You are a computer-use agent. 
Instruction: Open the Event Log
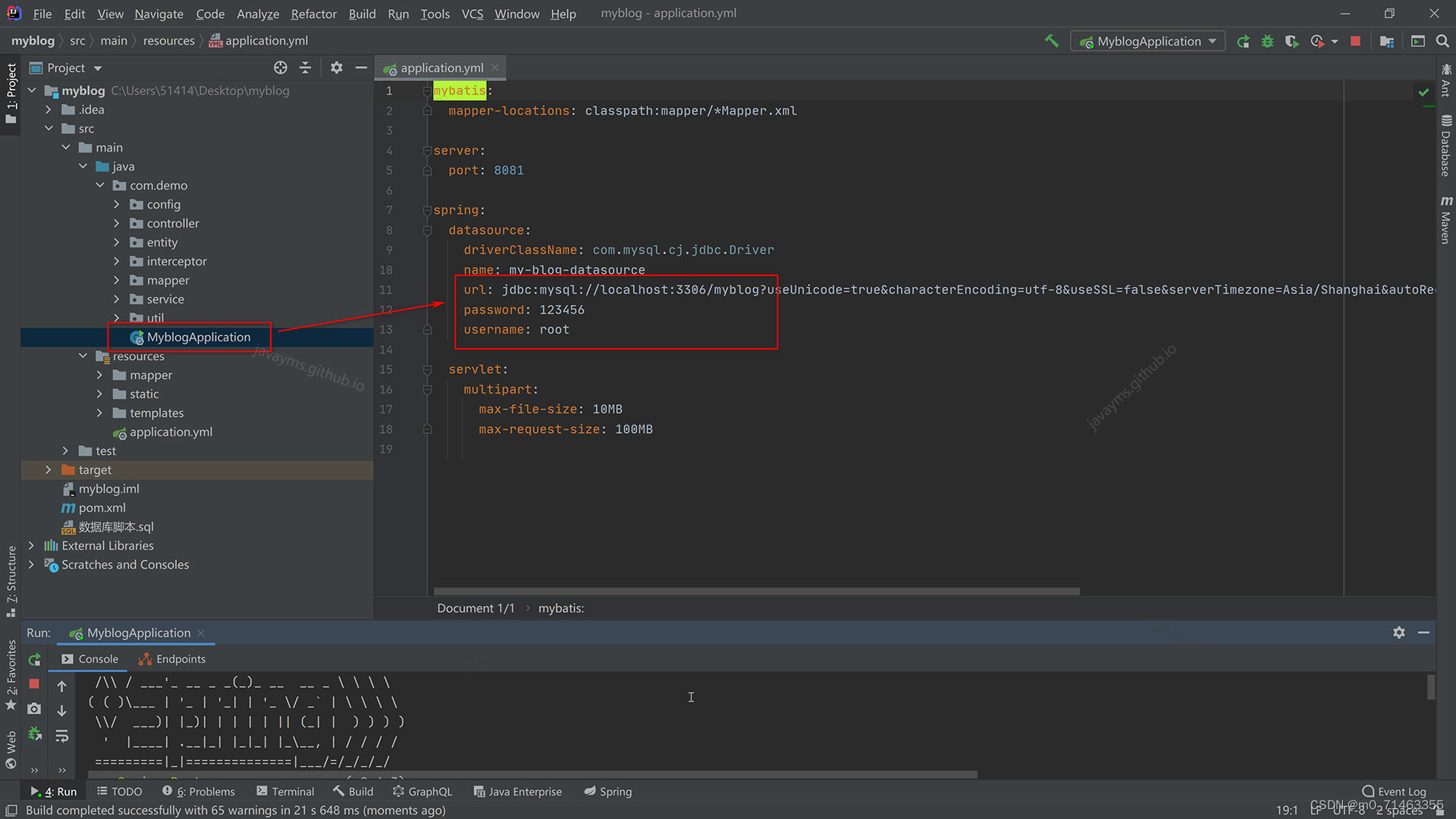coord(1394,791)
